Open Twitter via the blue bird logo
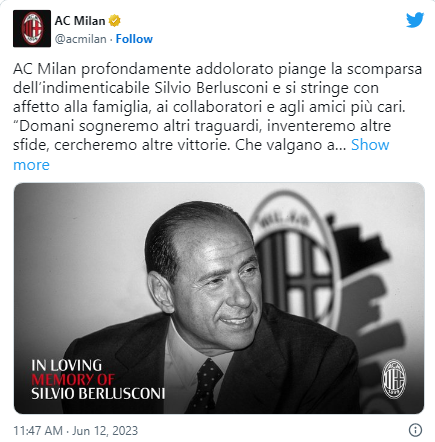The image size is (435, 442). pos(415,20)
